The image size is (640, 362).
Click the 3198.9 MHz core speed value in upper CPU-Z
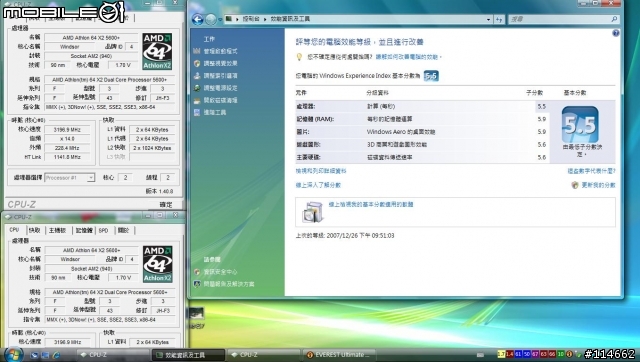[x=67, y=130]
